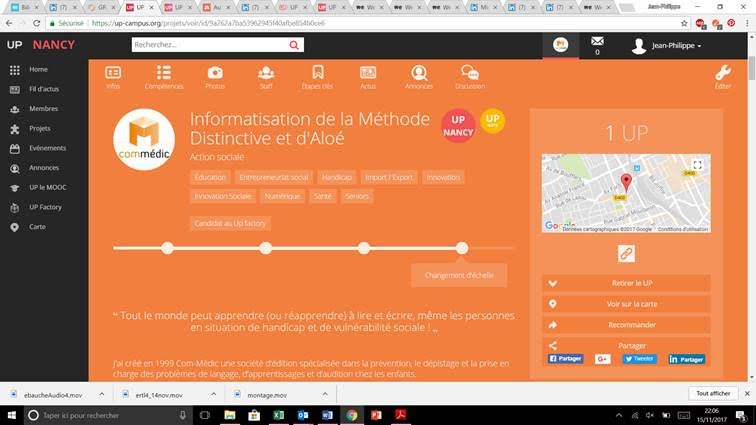The image size is (756, 425).
Task: Expand options for ebaucheAudio4.mov download
Action: 102,394
